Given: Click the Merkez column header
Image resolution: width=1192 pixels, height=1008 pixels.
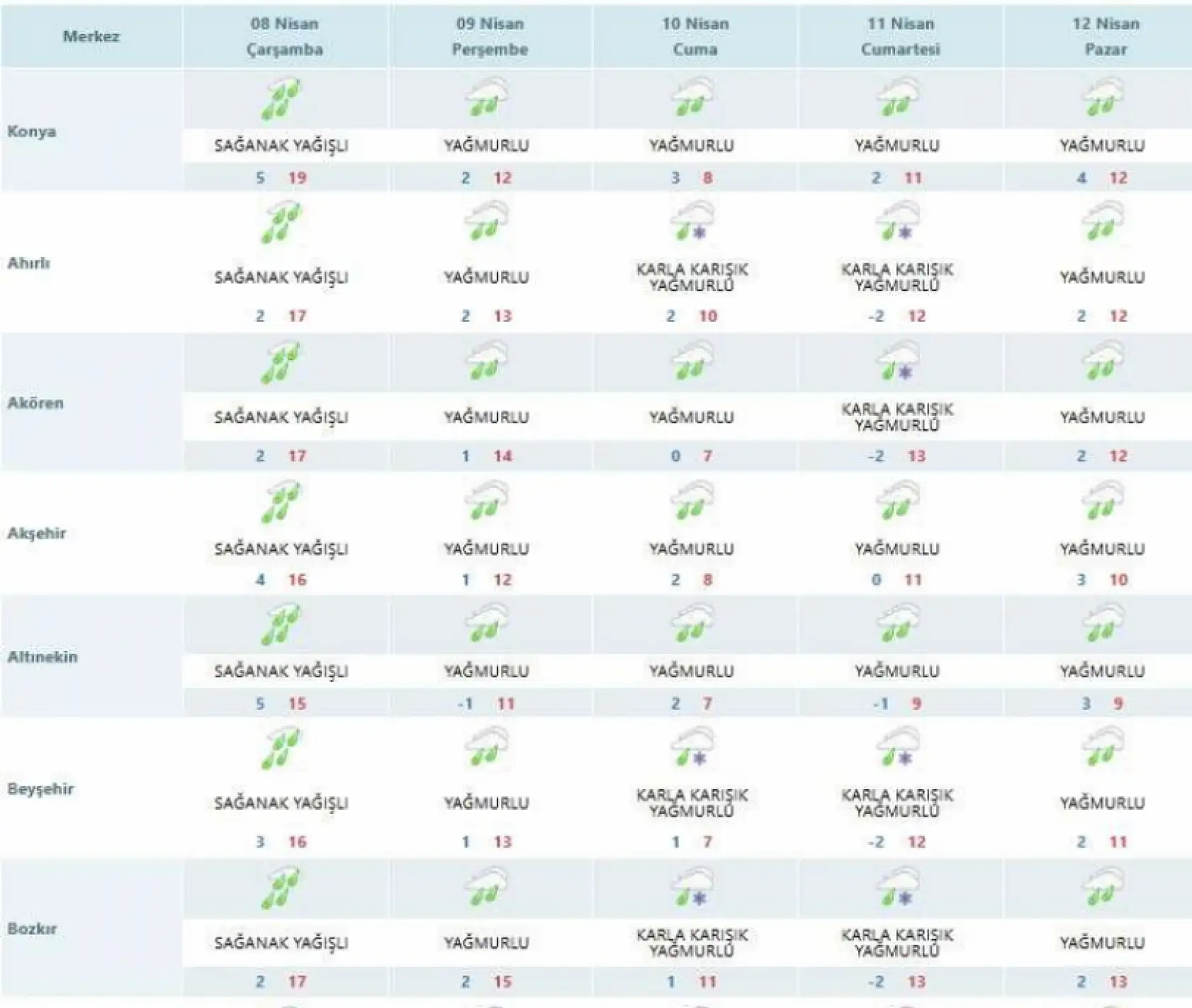Looking at the screenshot, I should tap(91, 36).
